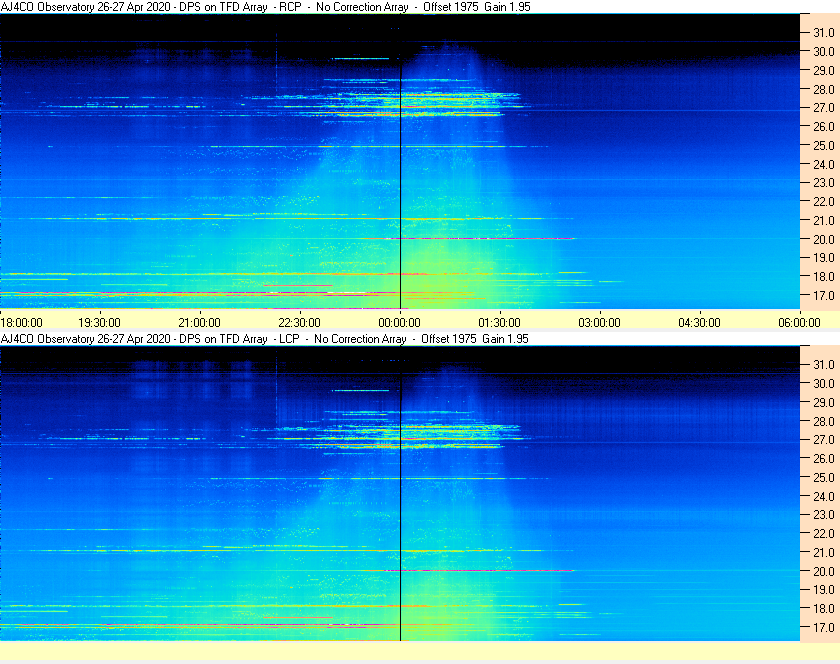This screenshot has height=664, width=840.
Task: Click the 29.0 frequency label in LCP panel
Action: click(824, 402)
